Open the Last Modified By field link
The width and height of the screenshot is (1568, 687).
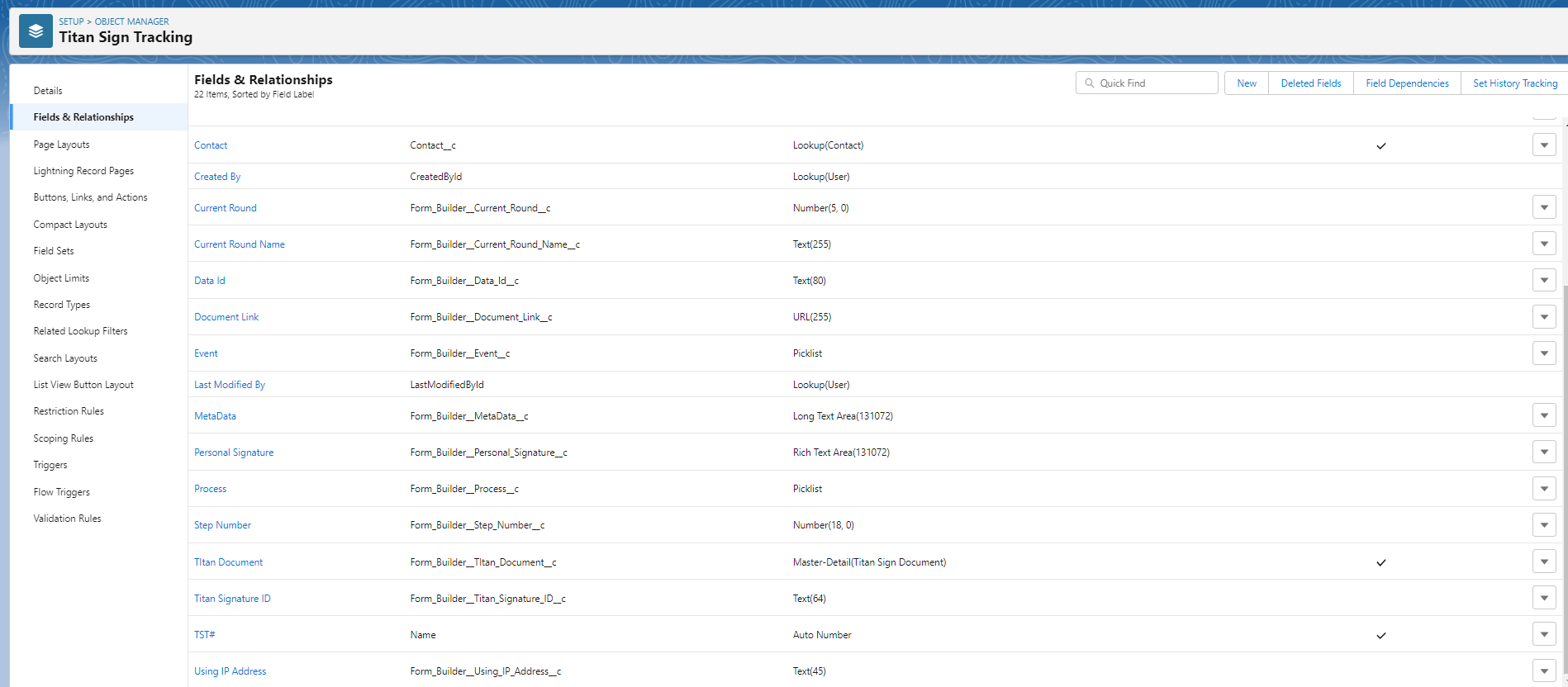tap(230, 385)
